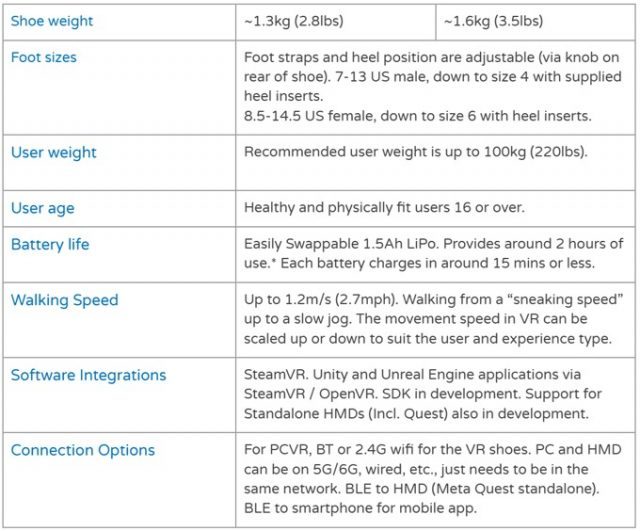Screen dimensions: 640x531
Task: Click the "Software Integrations" row label
Action: (x=88, y=375)
